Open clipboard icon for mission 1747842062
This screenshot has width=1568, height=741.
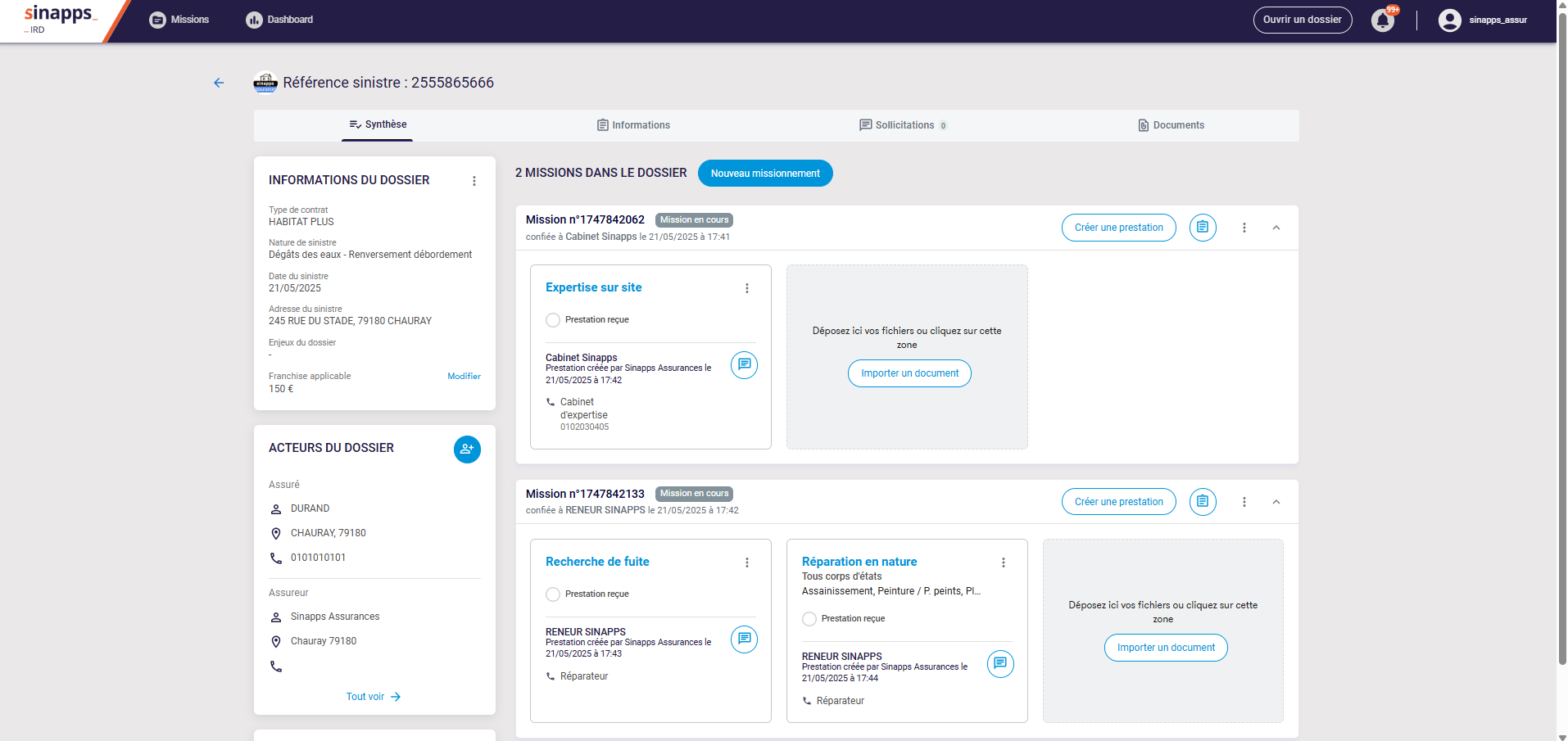tap(1203, 228)
